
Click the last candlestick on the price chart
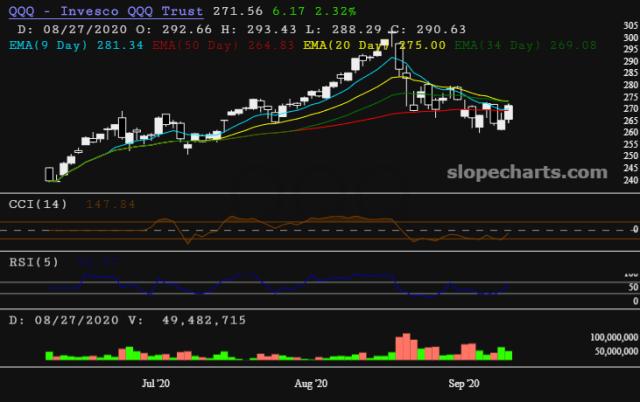click(509, 112)
